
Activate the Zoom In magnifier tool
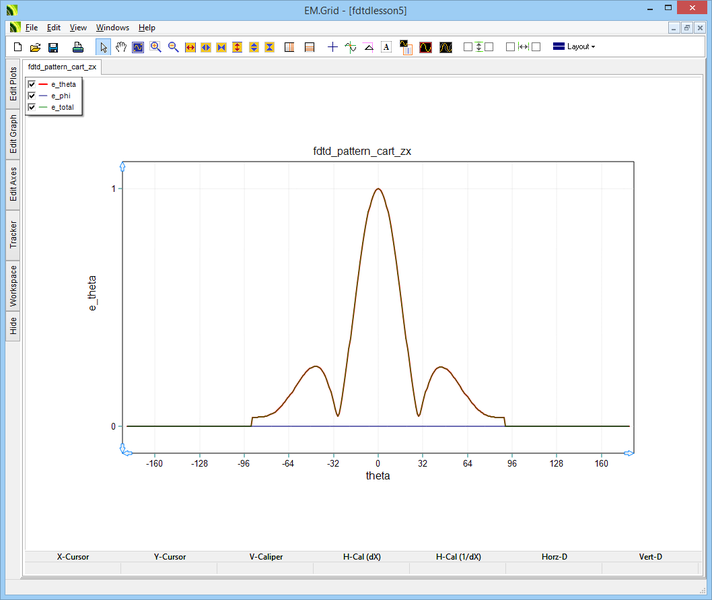click(x=156, y=47)
